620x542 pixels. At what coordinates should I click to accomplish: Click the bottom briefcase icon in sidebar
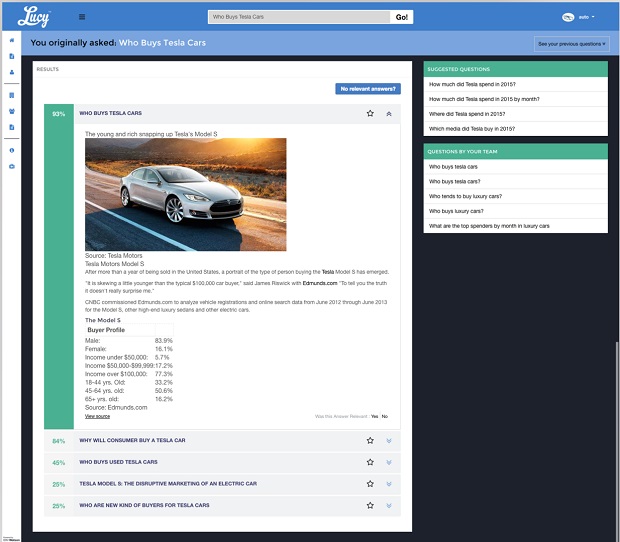[x=12, y=166]
